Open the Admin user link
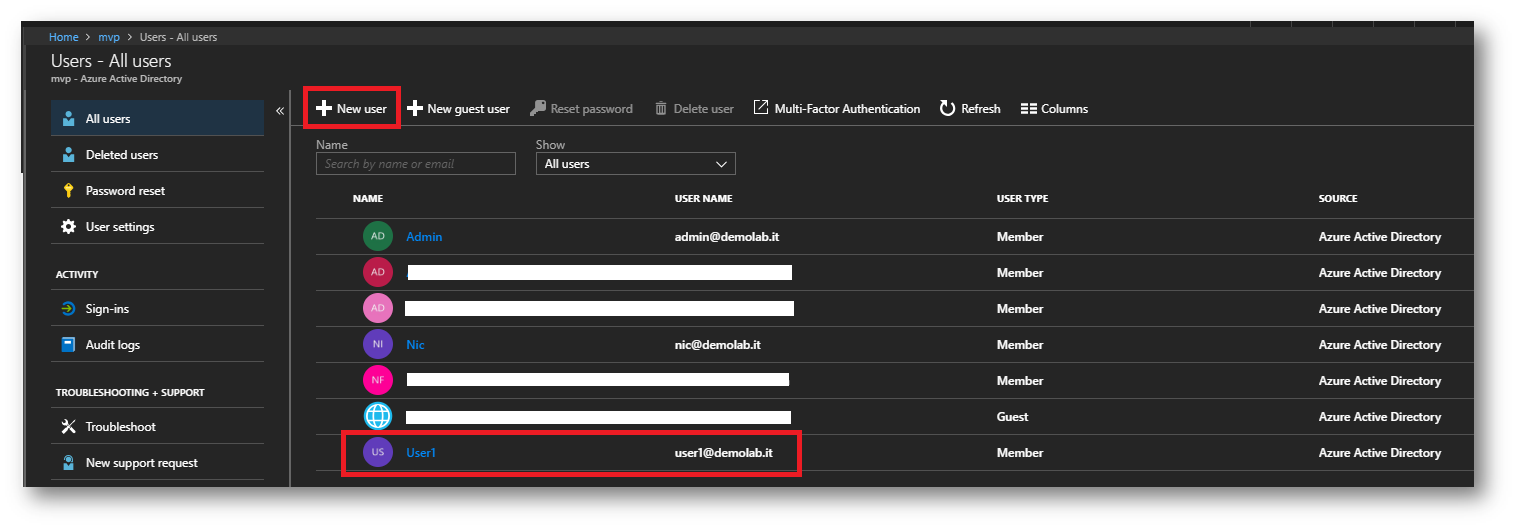Viewport: 1516px width, 529px height. 424,237
